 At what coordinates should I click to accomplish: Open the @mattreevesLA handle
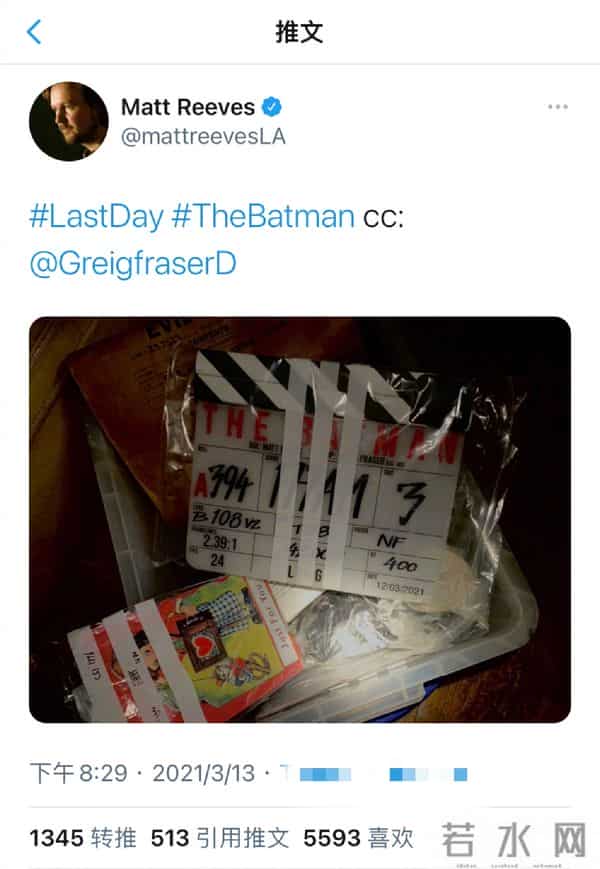click(203, 136)
